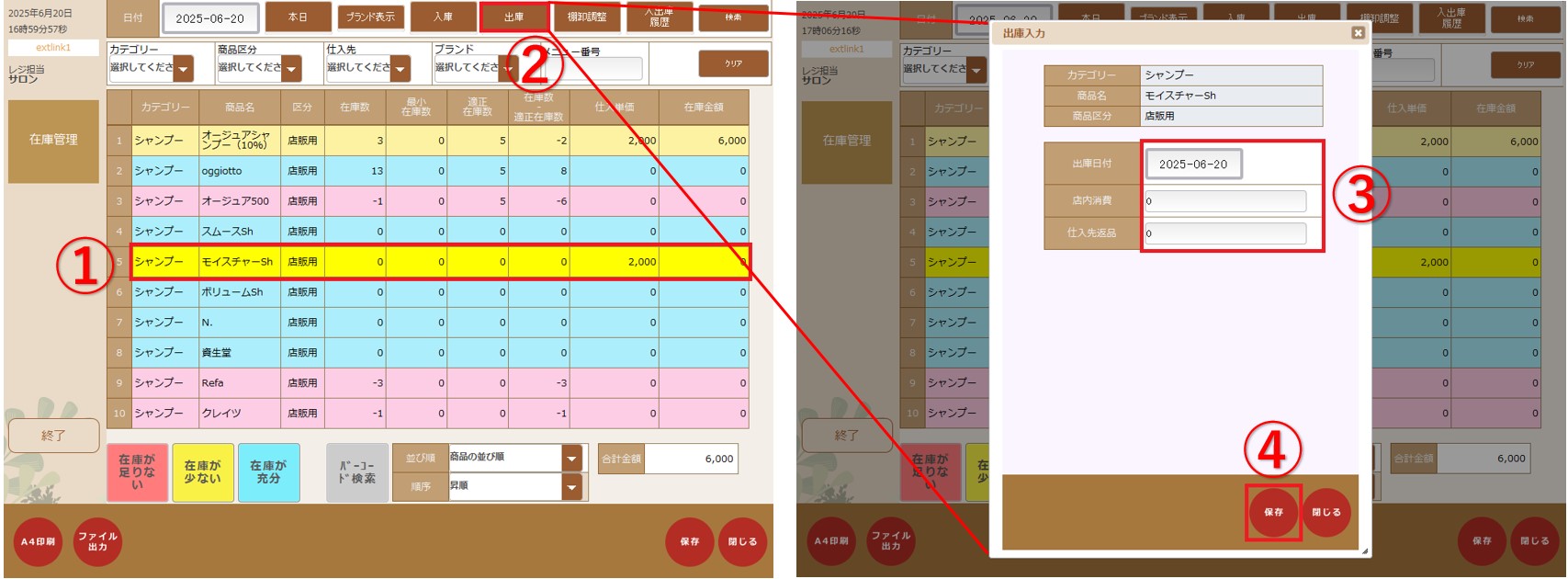The width and height of the screenshot is (1568, 579).
Task: Focus the 店内消費 quantity field
Action: tap(1225, 201)
